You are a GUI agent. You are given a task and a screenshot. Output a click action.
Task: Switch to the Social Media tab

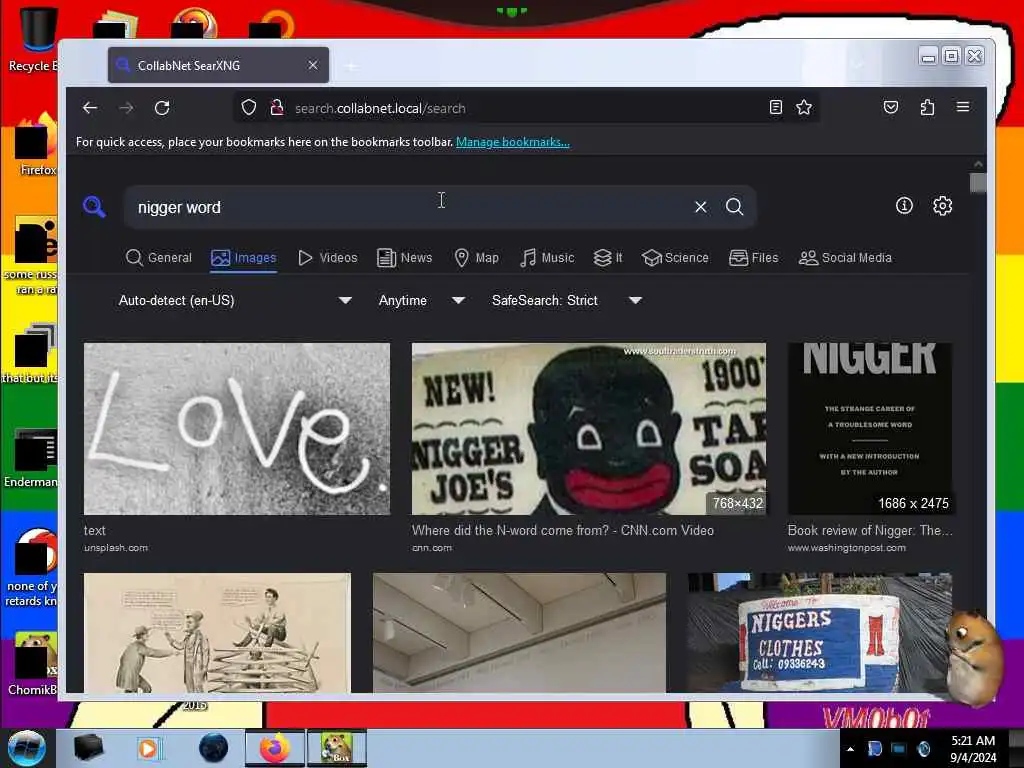845,258
